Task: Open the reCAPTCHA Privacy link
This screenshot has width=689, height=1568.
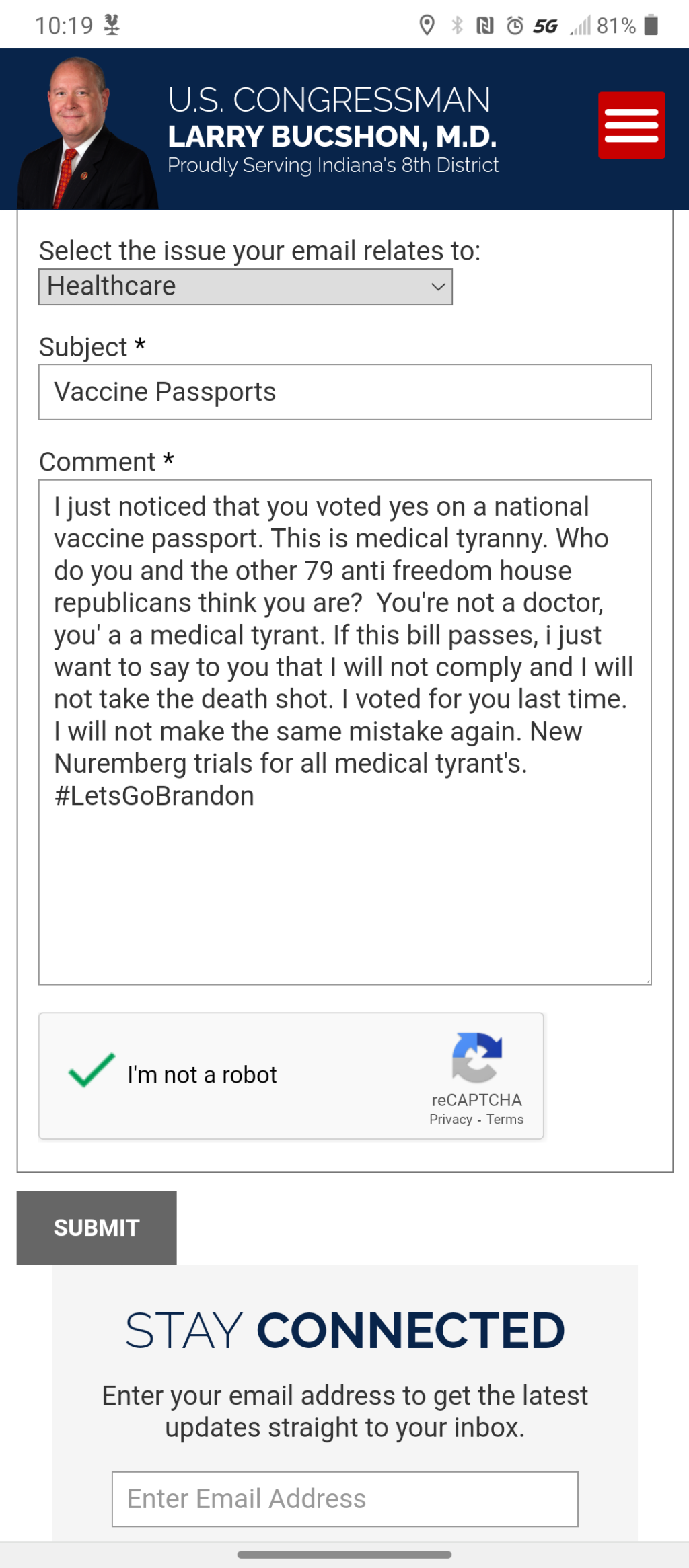Action: tap(451, 1120)
